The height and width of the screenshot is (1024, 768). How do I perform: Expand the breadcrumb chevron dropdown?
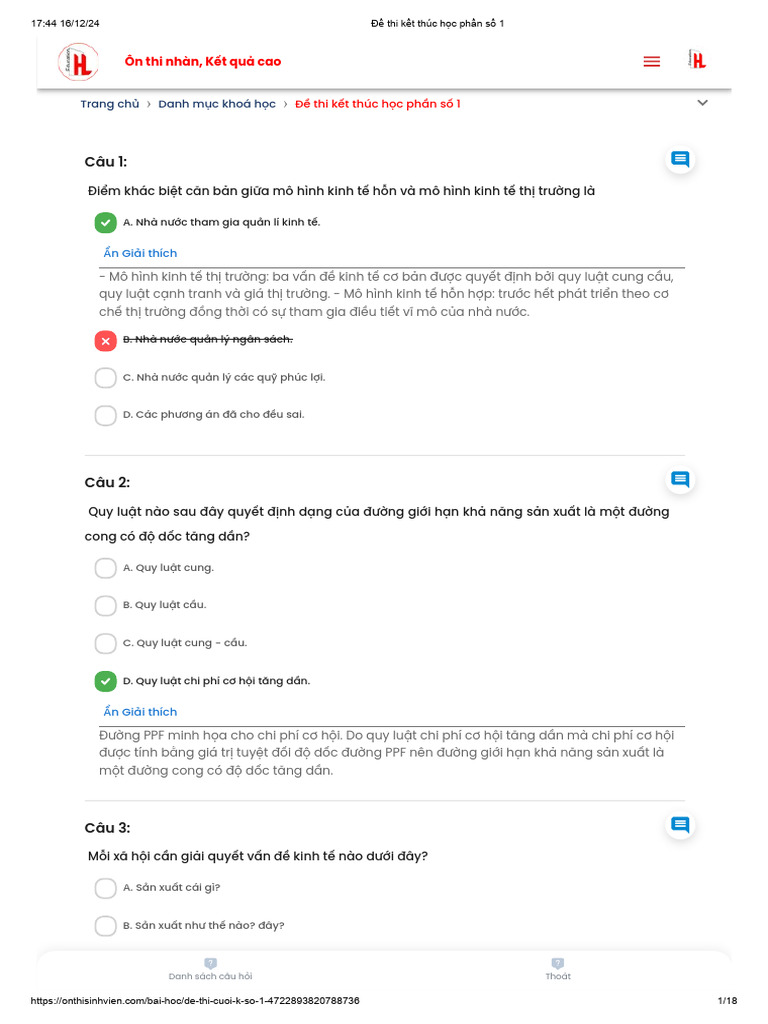(x=702, y=103)
